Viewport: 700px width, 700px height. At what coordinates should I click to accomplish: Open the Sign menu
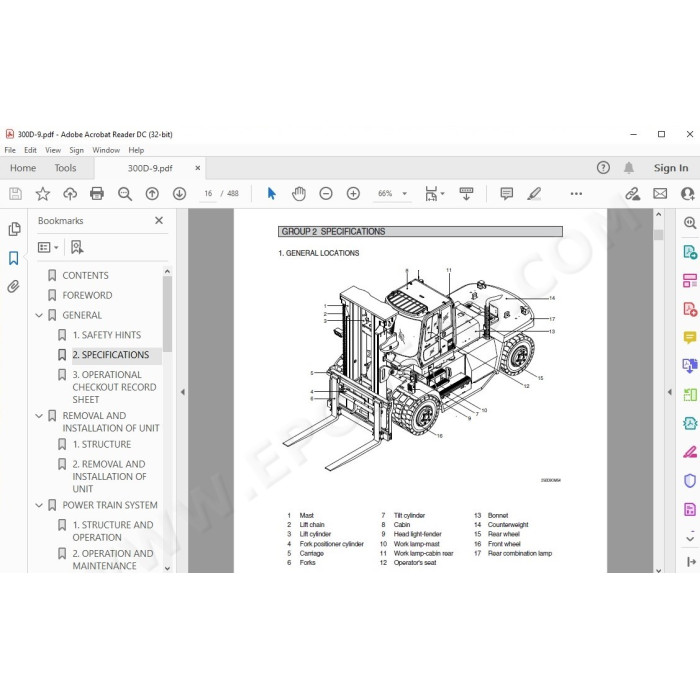[x=76, y=150]
